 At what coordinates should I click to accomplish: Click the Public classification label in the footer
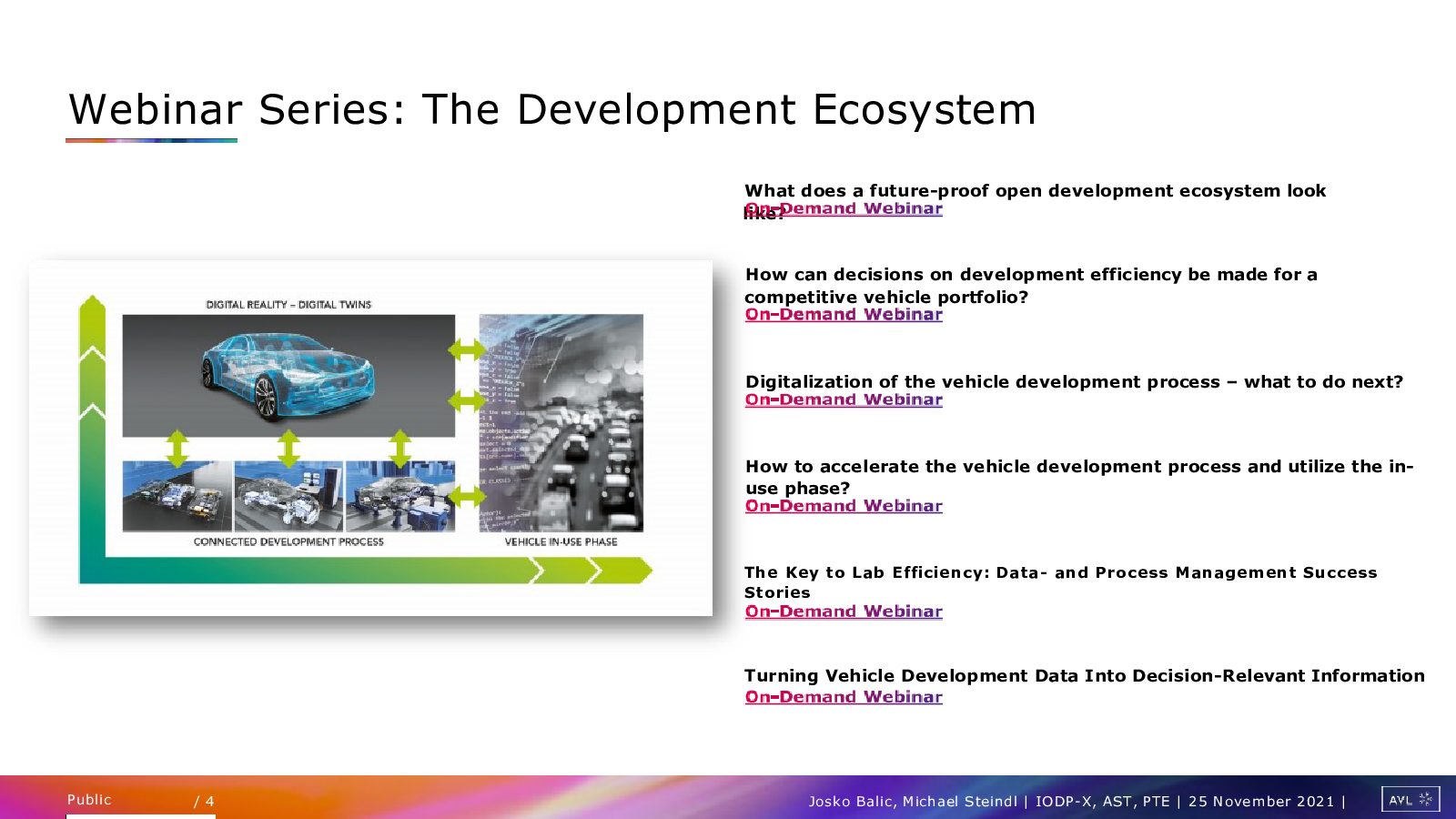pyautogui.click(x=89, y=800)
